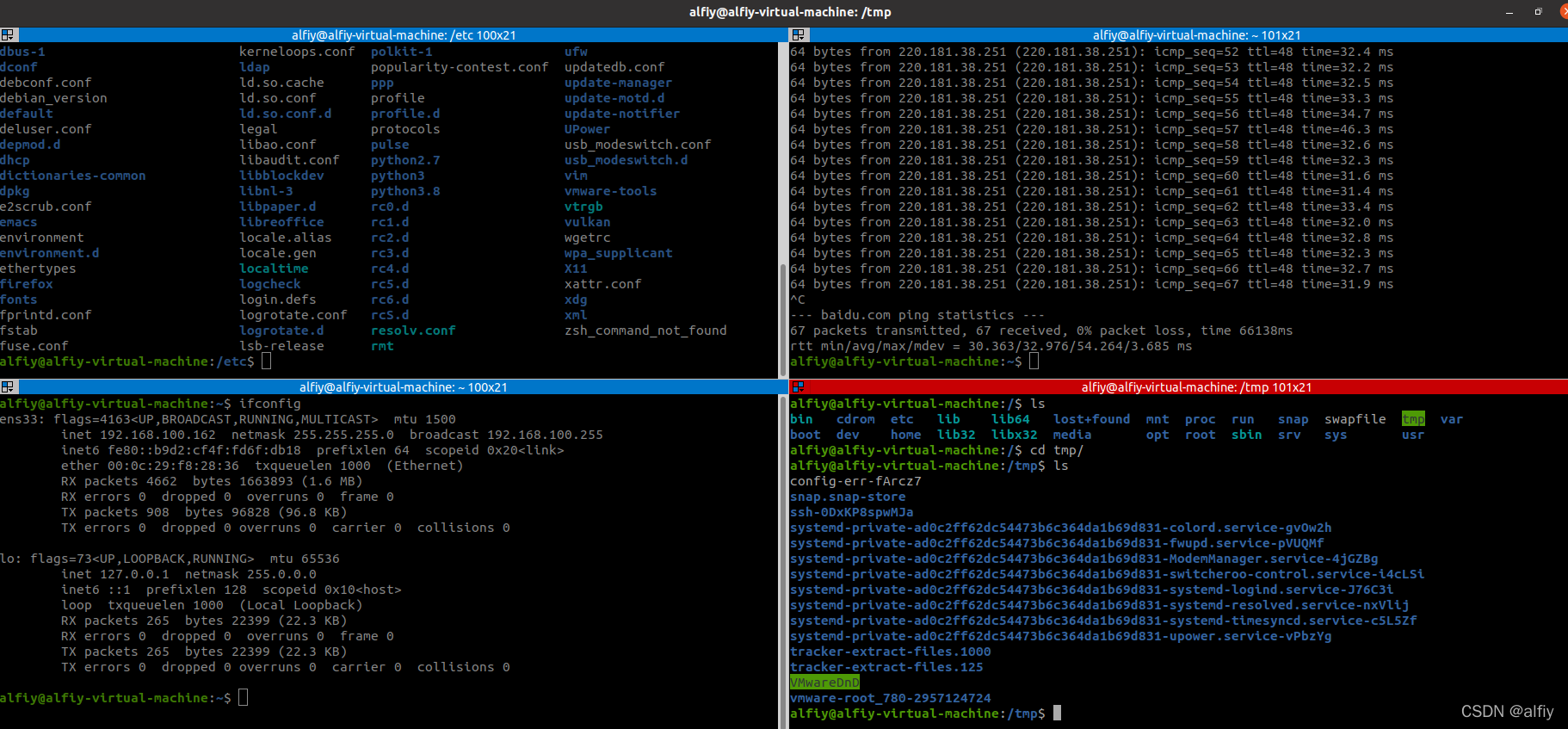
Task: Click the ~ 100x21 ifconfig pane title bar
Action: click(404, 387)
